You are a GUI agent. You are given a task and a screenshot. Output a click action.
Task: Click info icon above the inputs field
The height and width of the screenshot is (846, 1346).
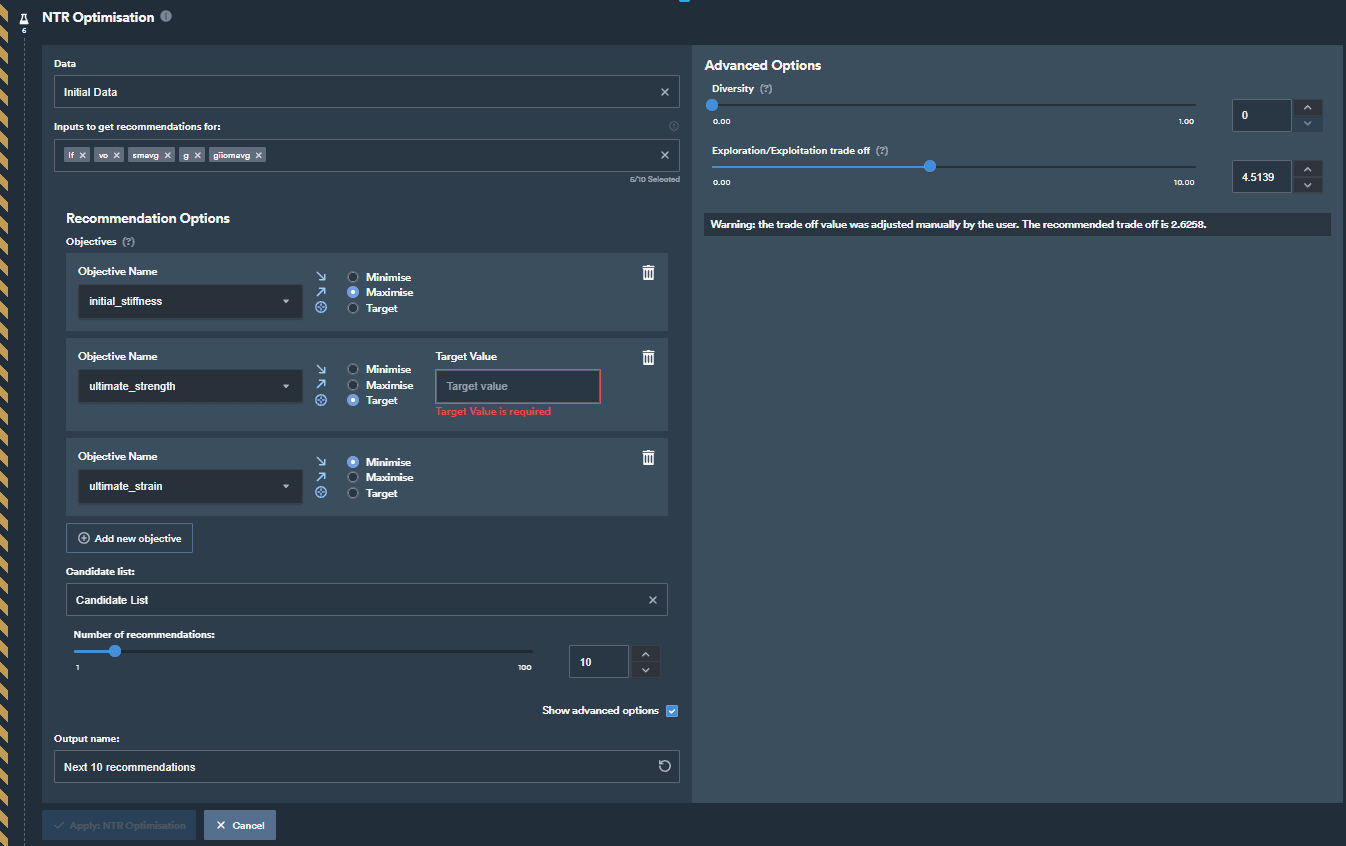coord(673,126)
